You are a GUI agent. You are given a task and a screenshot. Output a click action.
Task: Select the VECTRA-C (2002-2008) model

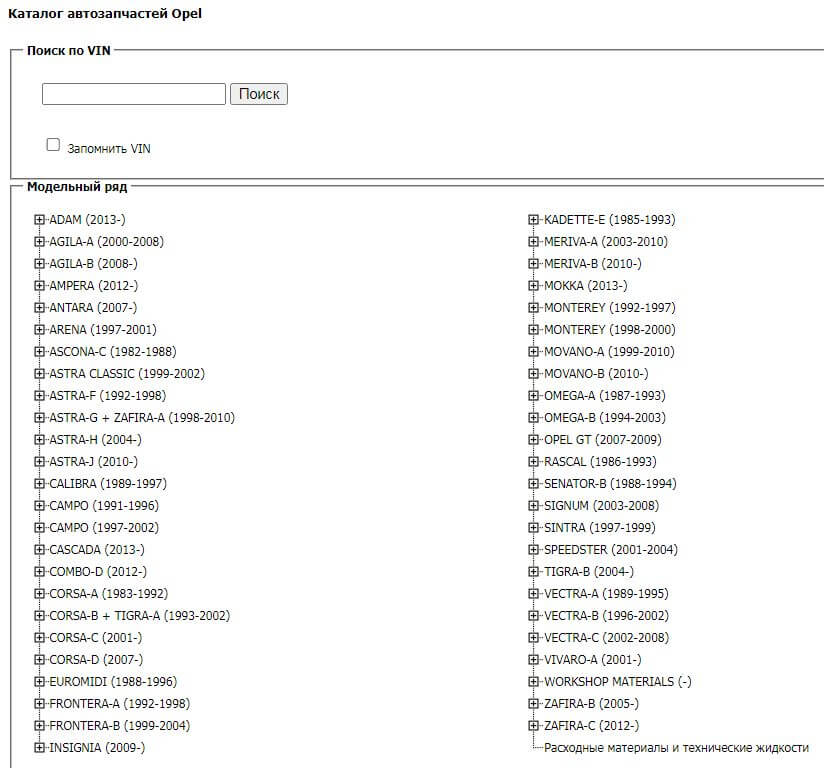tap(606, 638)
